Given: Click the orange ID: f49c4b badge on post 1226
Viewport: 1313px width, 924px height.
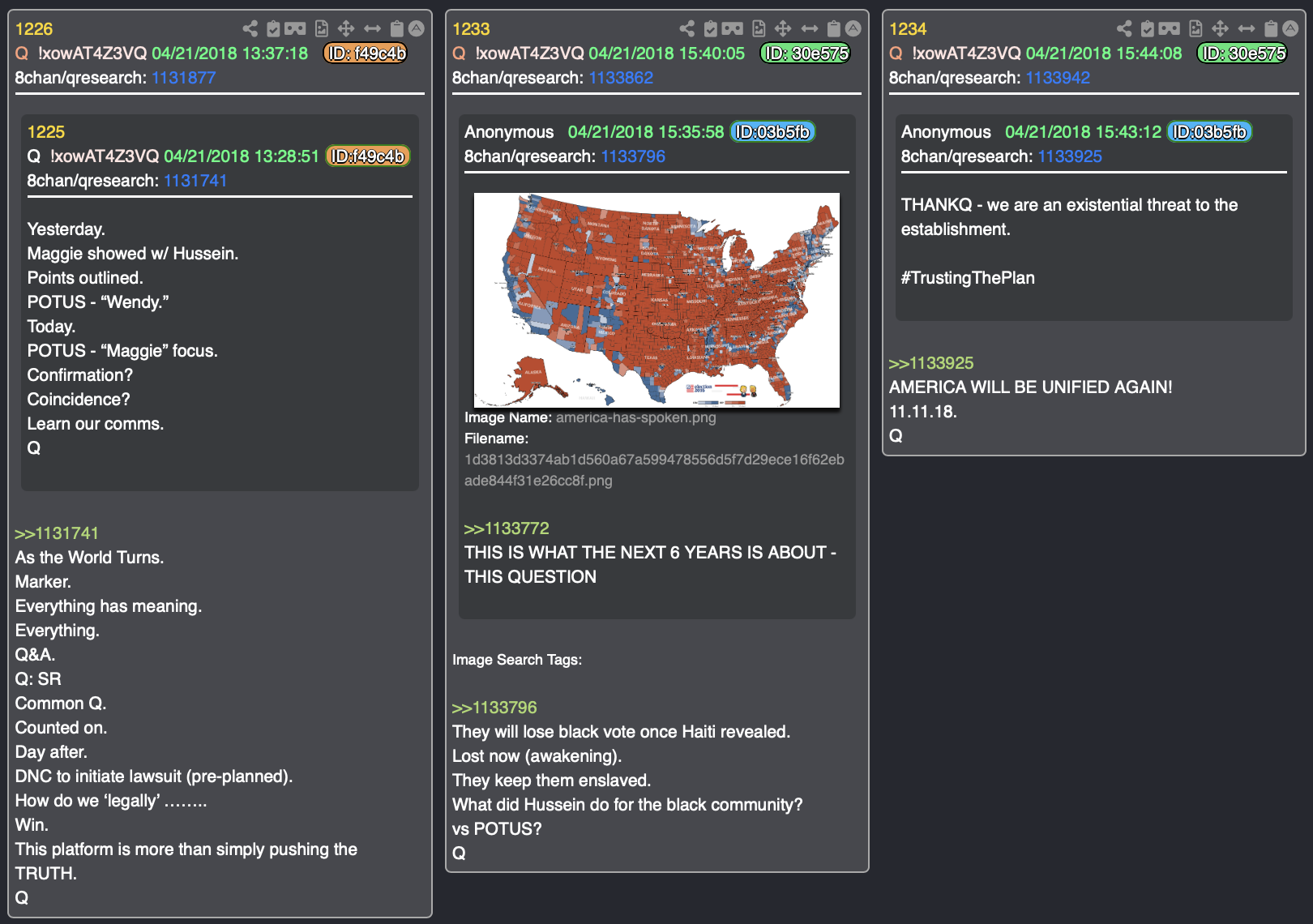Looking at the screenshot, I should pyautogui.click(x=366, y=53).
